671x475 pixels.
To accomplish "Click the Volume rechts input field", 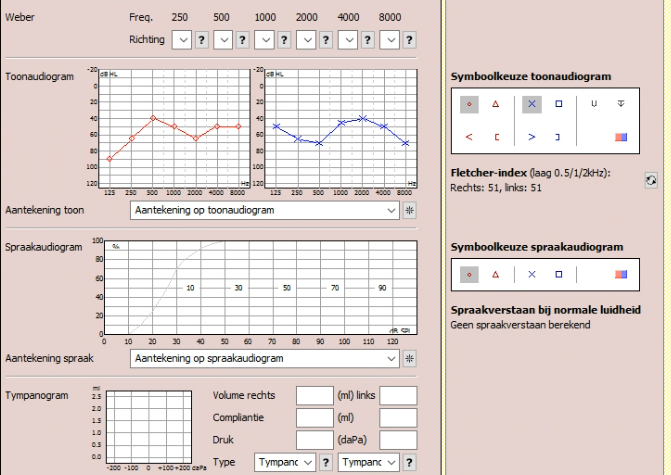I will (x=315, y=396).
